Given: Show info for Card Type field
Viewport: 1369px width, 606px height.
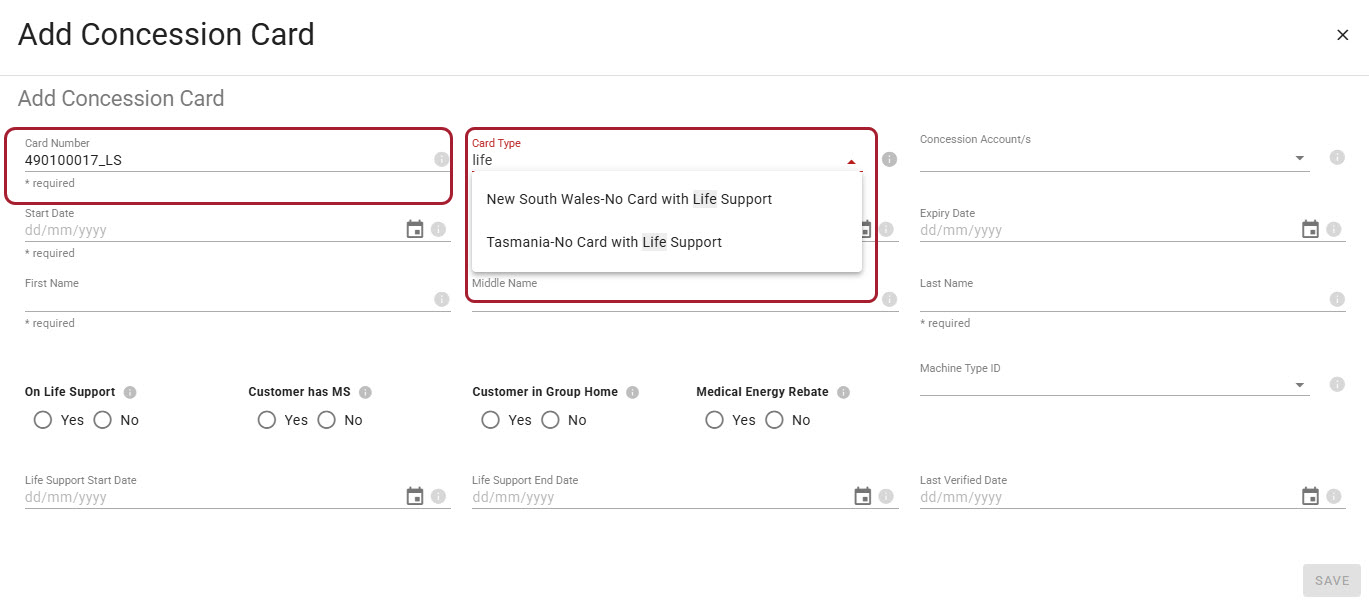Looking at the screenshot, I should click(889, 159).
